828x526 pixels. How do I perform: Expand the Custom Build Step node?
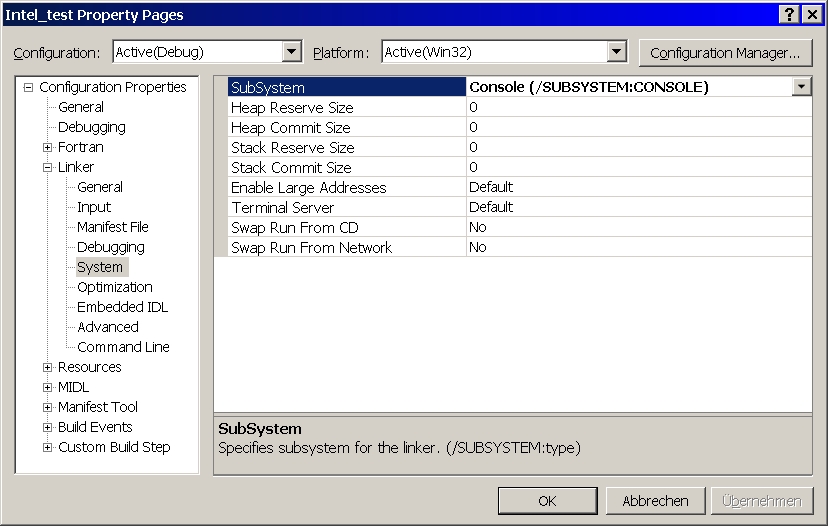pyautogui.click(x=47, y=447)
